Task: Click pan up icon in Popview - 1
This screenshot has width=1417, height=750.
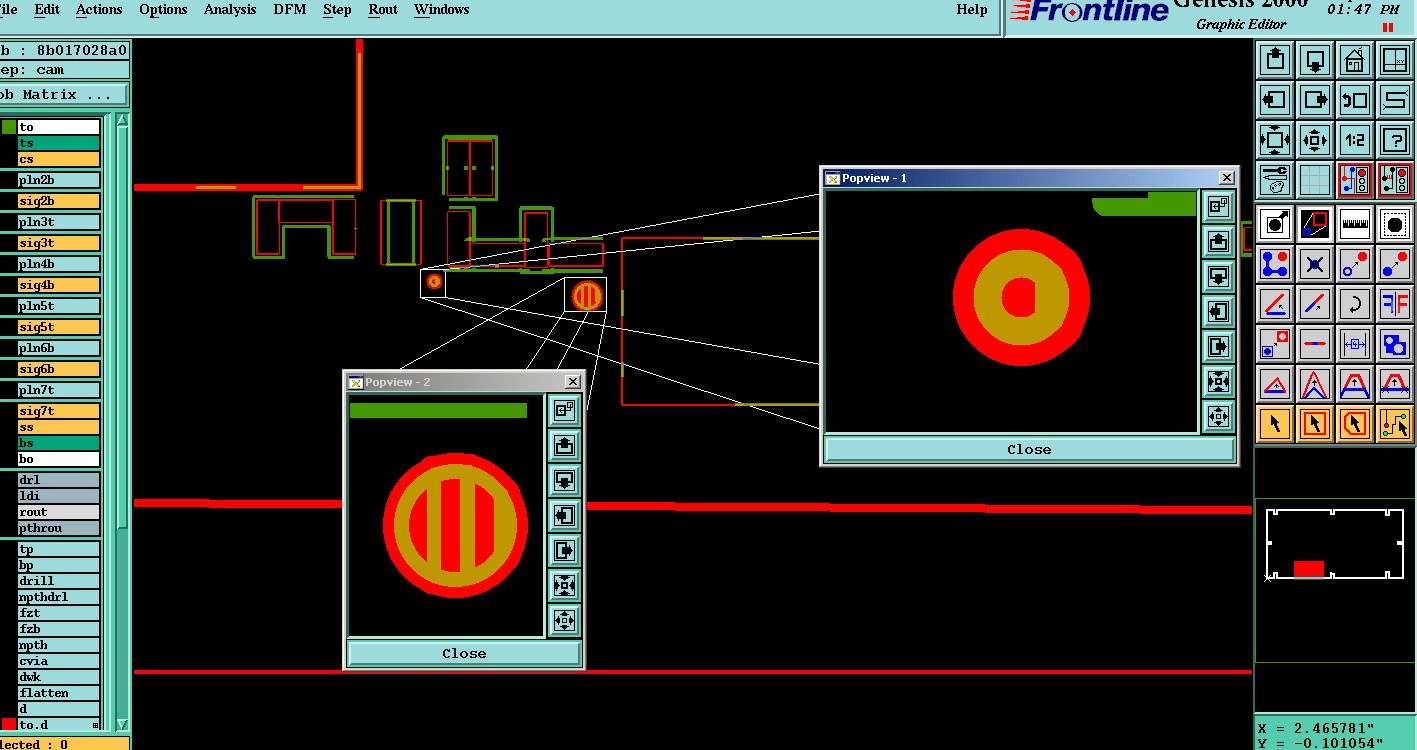Action: point(1218,242)
